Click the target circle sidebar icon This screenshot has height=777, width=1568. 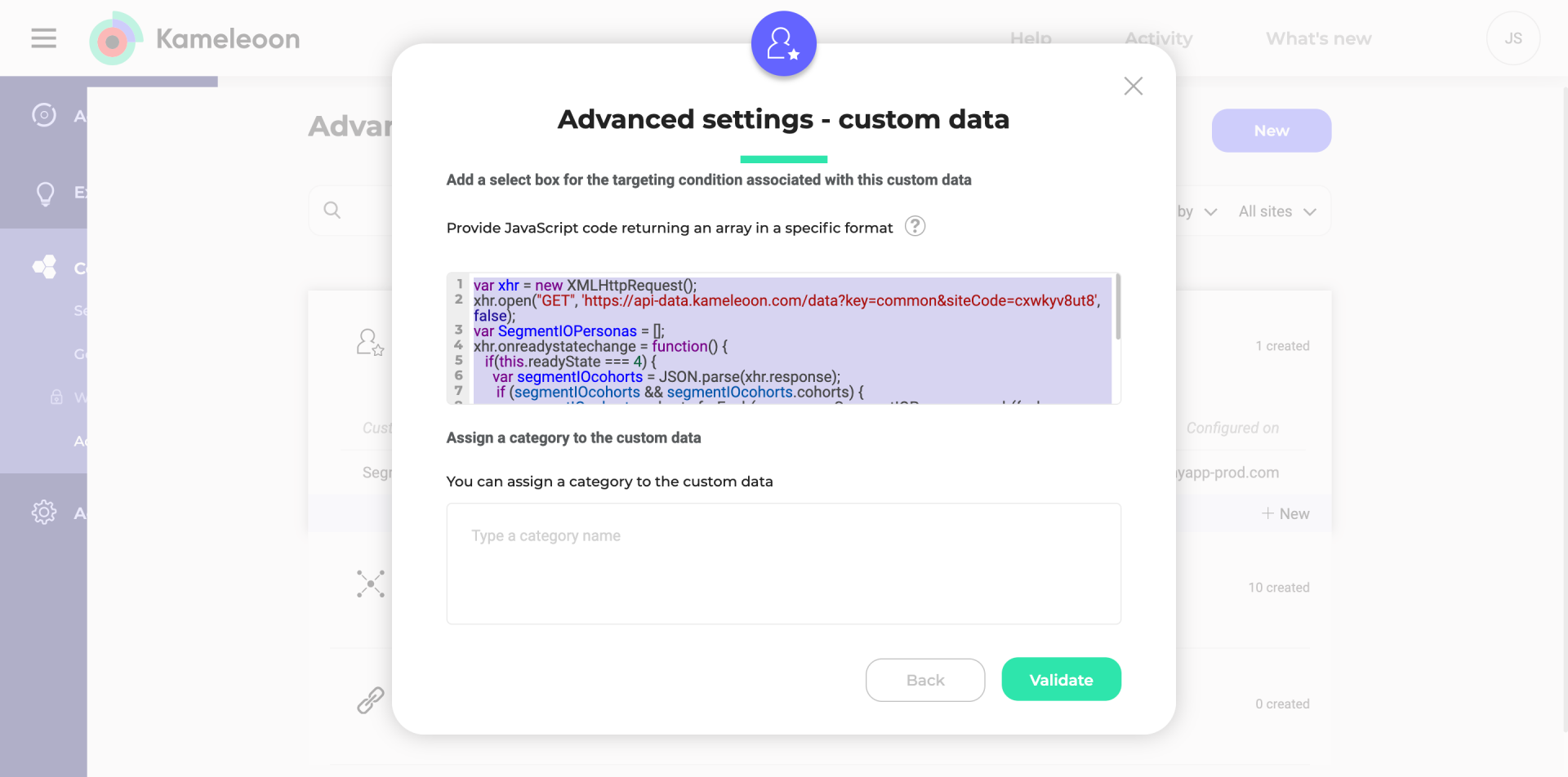point(44,115)
